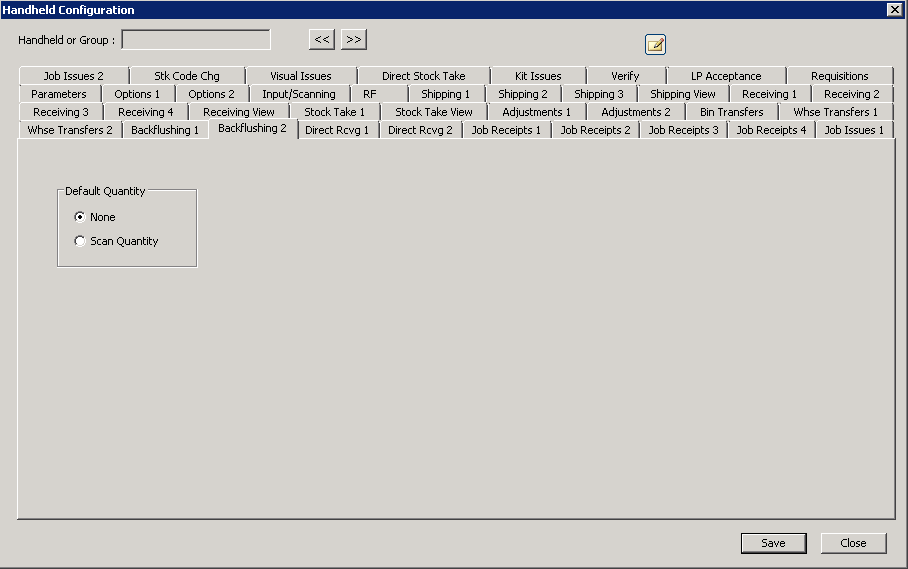
Task: Open the Stock Take View tab
Action: point(433,112)
